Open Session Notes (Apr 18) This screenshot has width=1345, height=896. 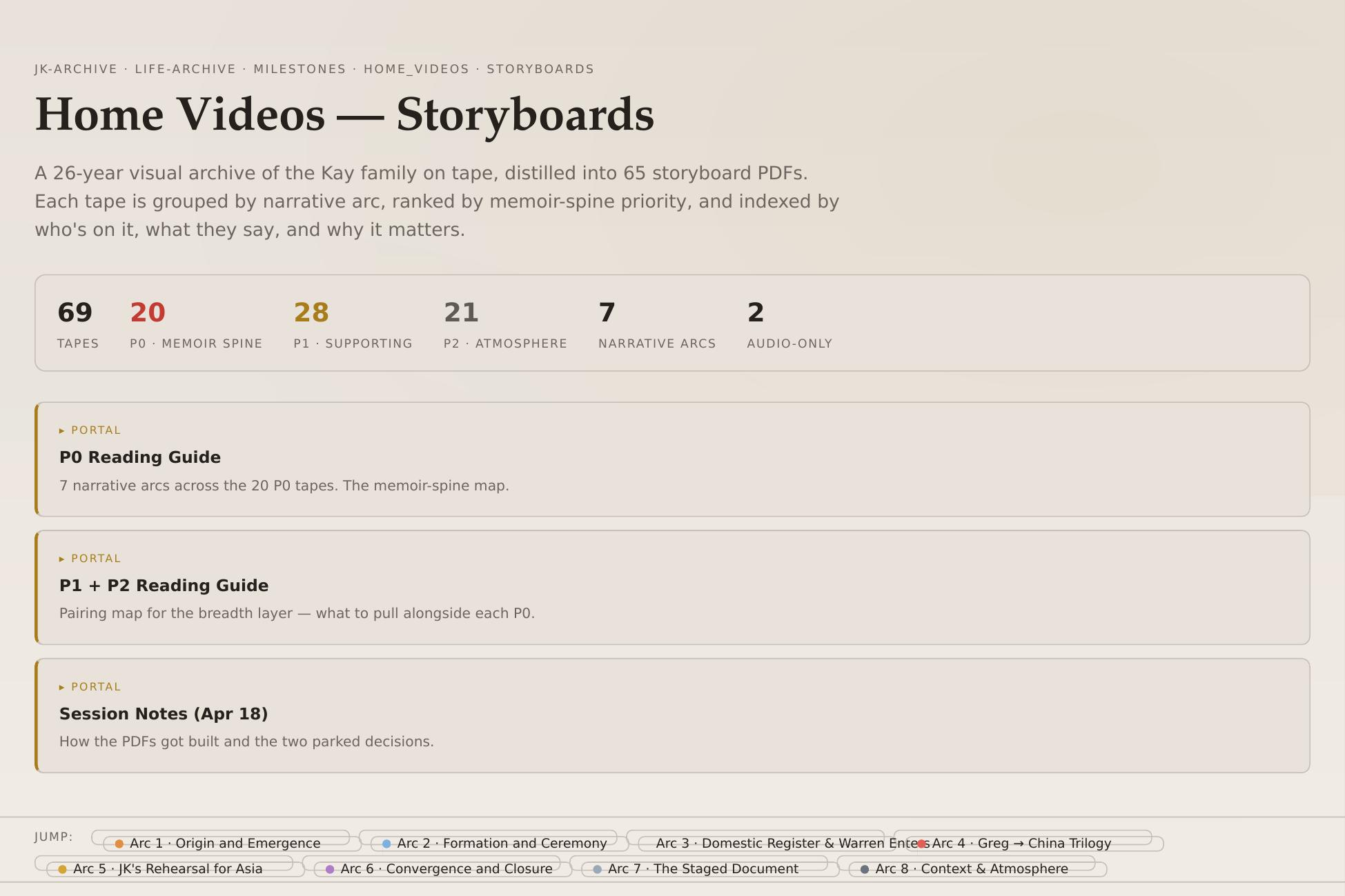tap(164, 714)
